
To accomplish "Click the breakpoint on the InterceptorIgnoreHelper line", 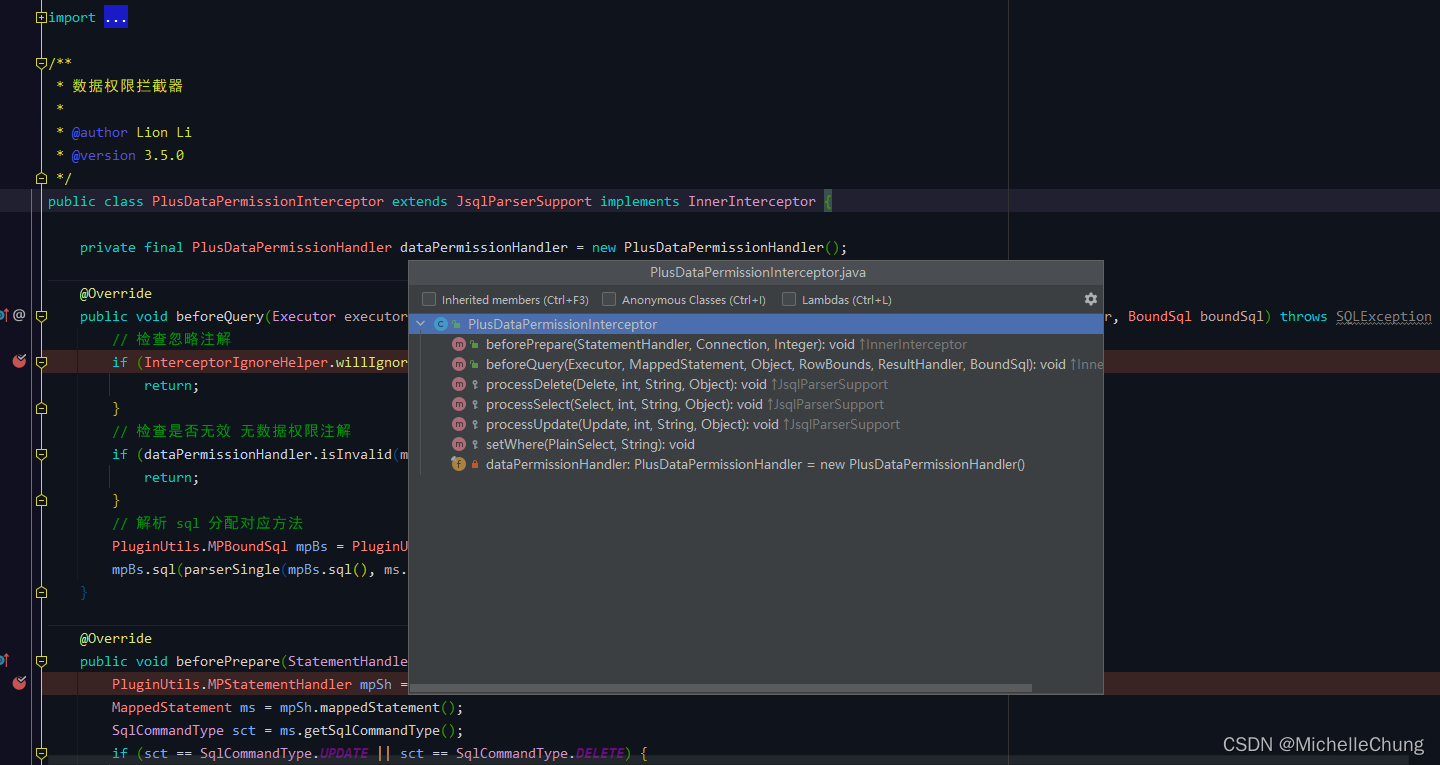I will [19, 361].
